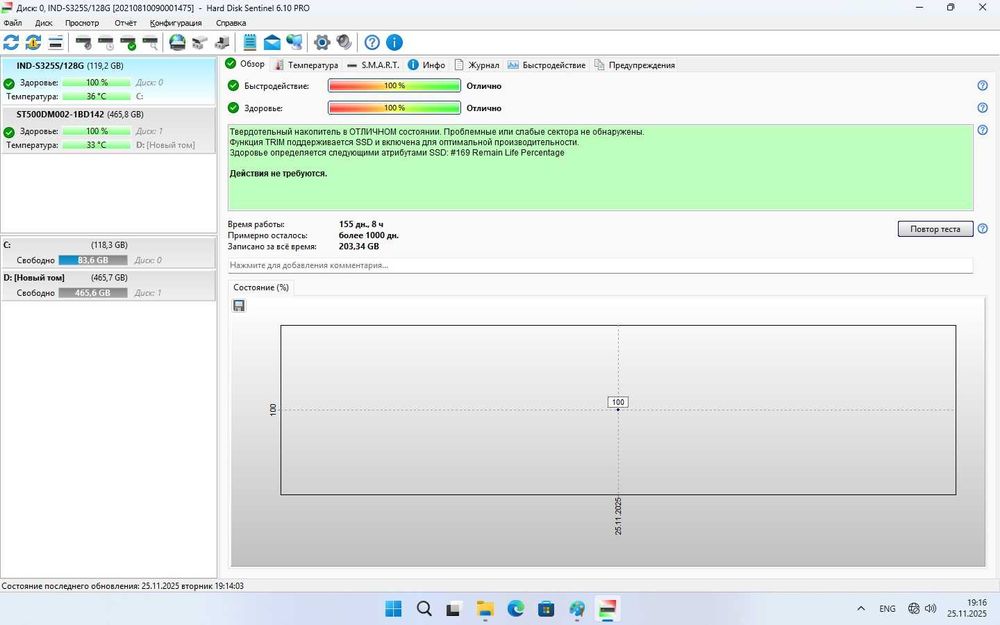1000x625 pixels.
Task: Click the disk with green checkmark icon
Action: click(128, 43)
